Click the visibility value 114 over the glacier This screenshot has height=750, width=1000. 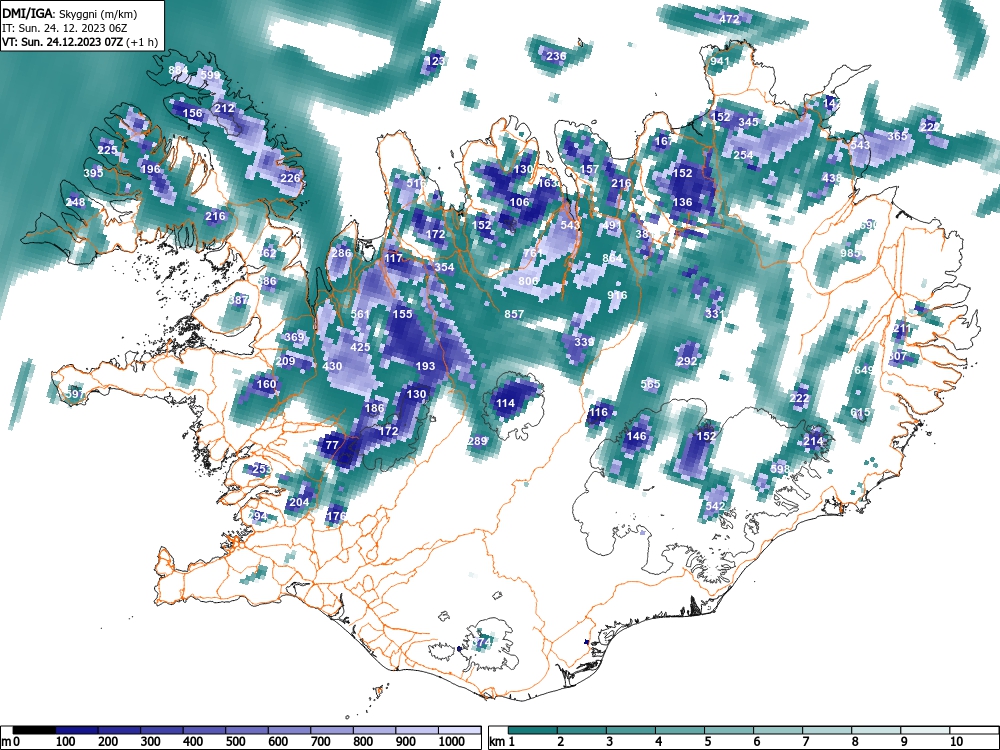coord(506,403)
